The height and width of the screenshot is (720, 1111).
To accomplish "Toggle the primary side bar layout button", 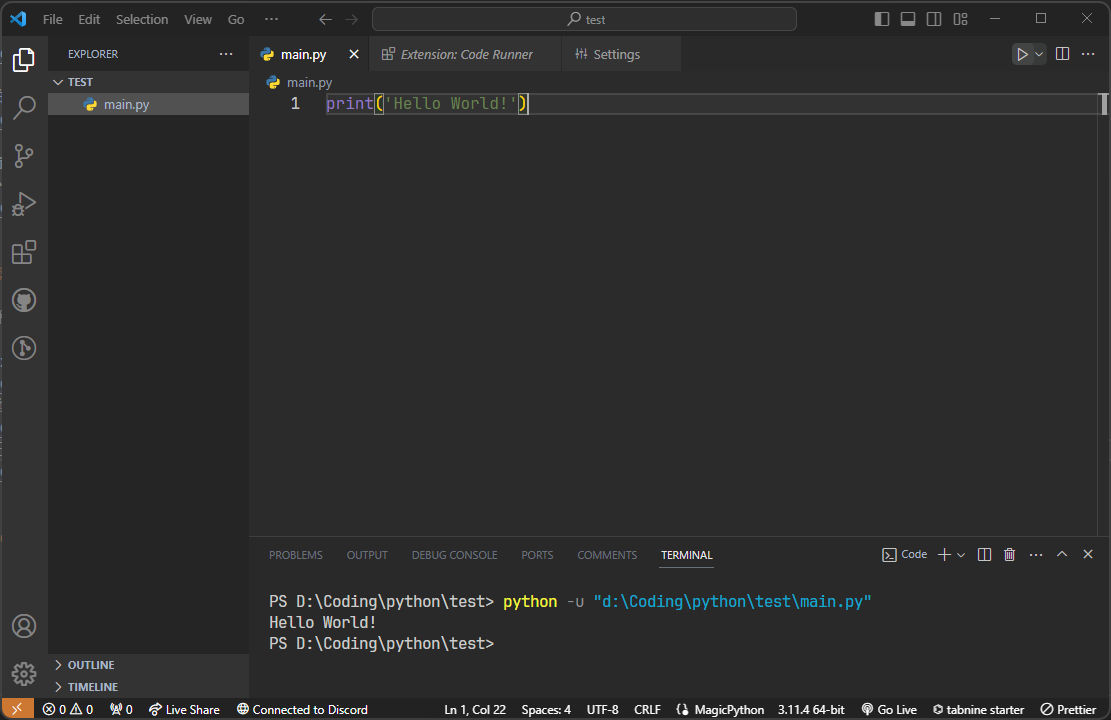I will (x=881, y=19).
